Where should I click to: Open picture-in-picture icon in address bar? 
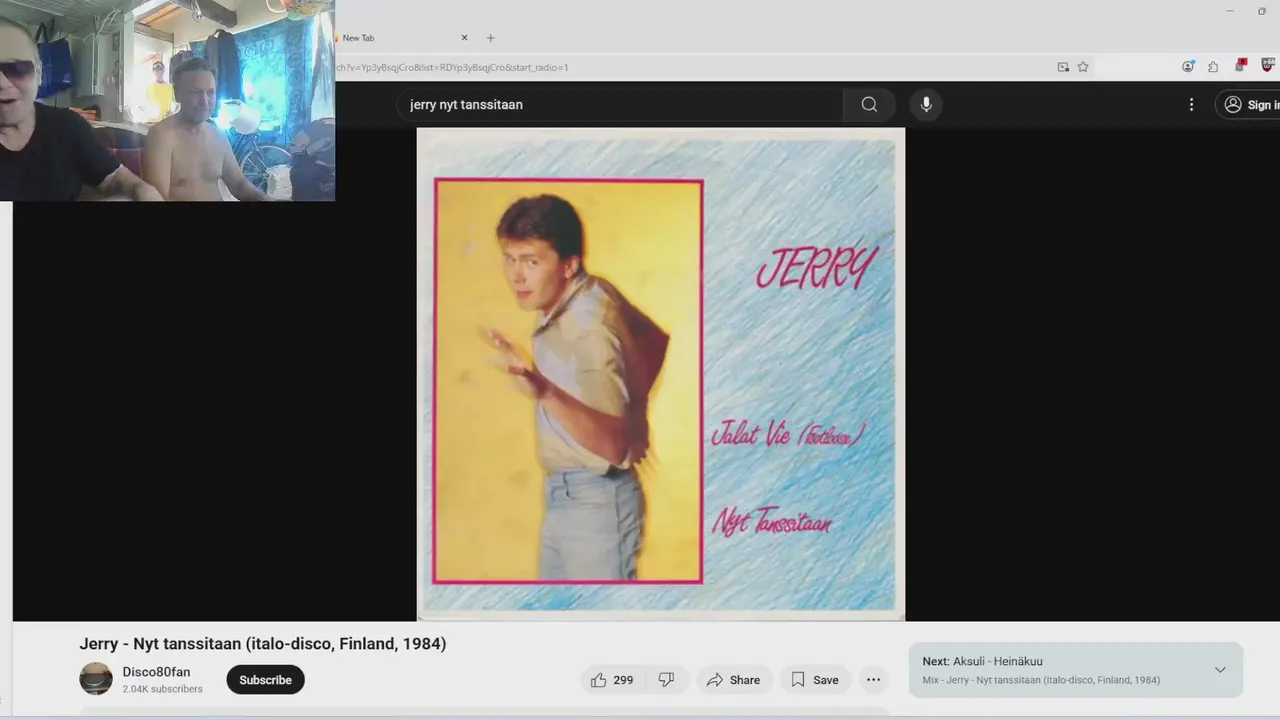tap(1063, 67)
